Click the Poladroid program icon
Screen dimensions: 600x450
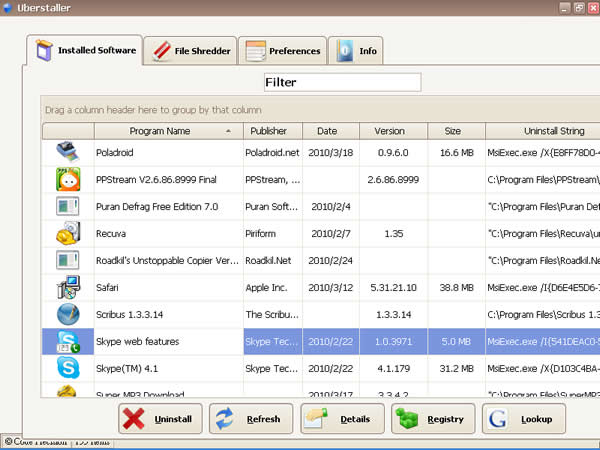click(68, 153)
